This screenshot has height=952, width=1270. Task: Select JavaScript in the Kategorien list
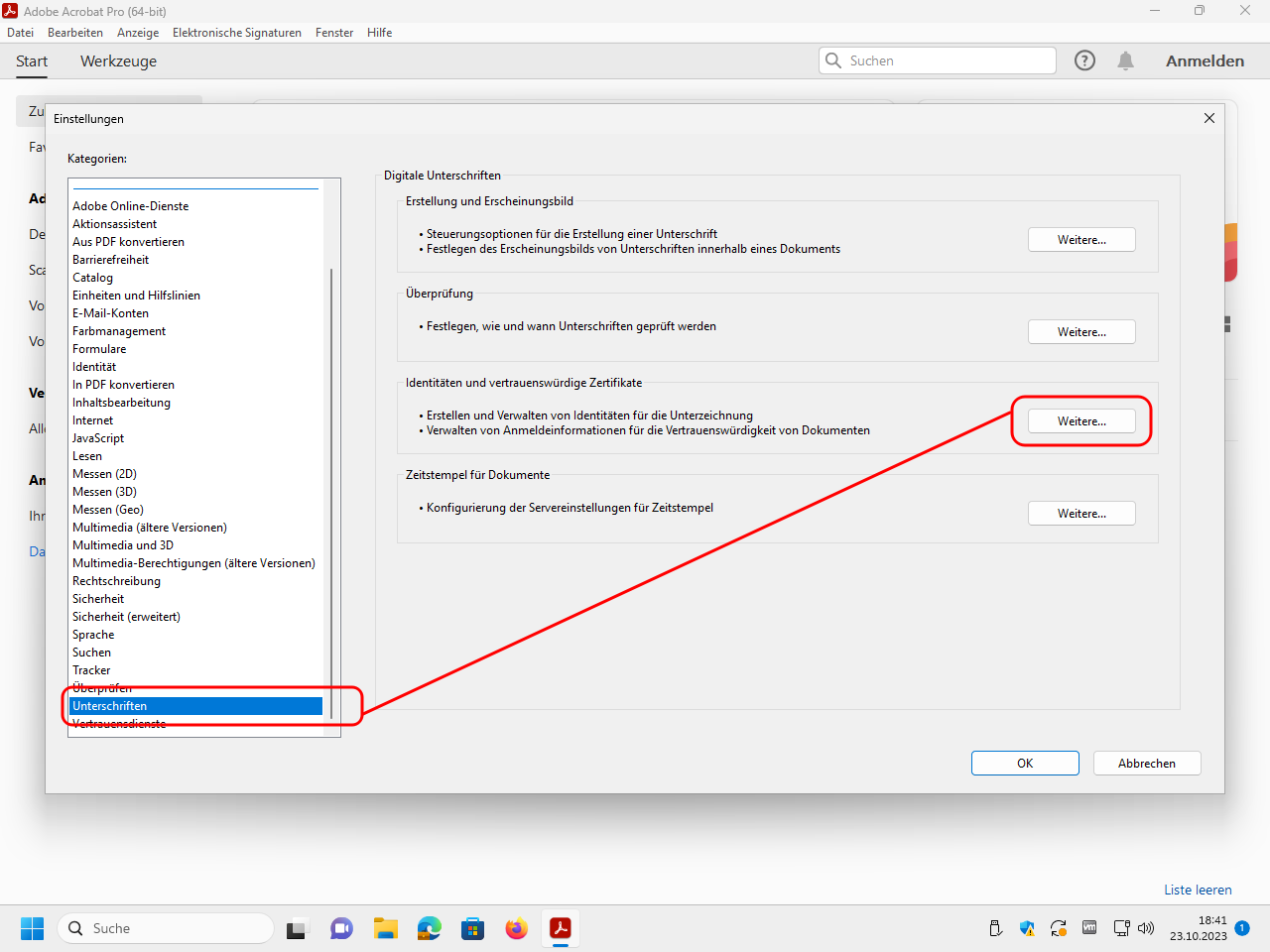[x=98, y=438]
